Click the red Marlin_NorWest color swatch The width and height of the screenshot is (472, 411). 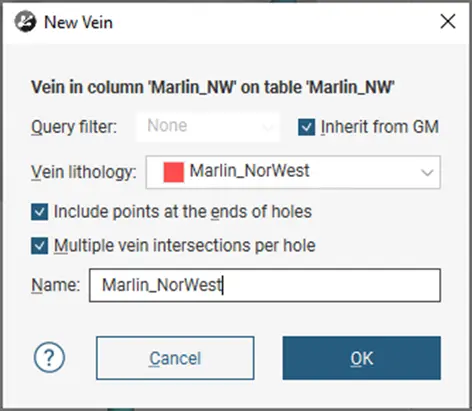(174, 172)
